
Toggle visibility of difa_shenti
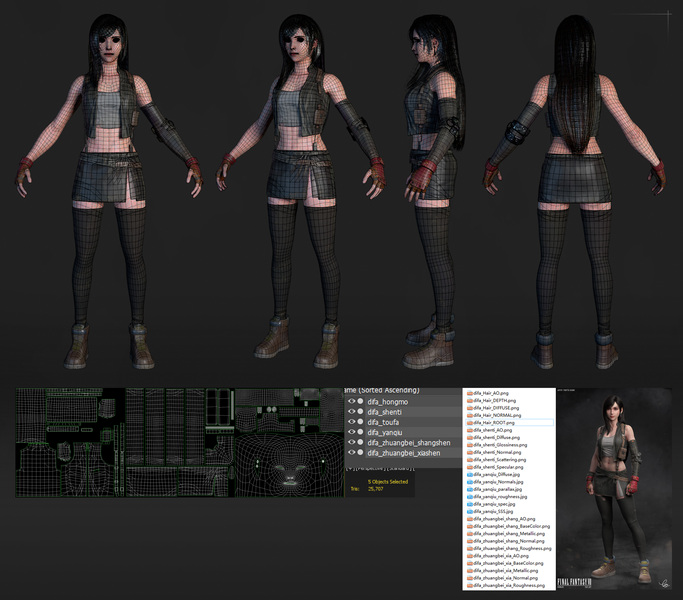click(x=351, y=411)
